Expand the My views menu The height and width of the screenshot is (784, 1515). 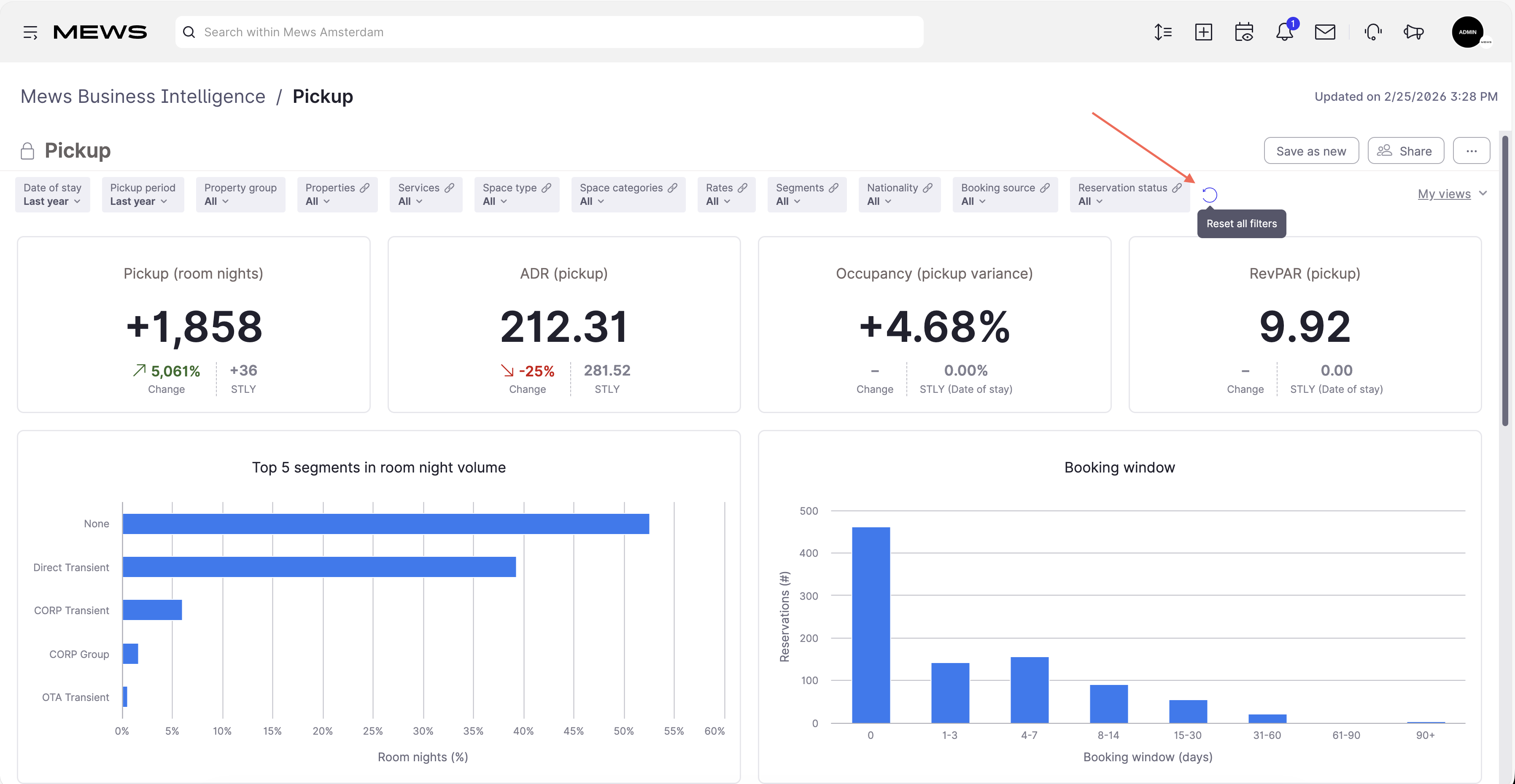1452,193
